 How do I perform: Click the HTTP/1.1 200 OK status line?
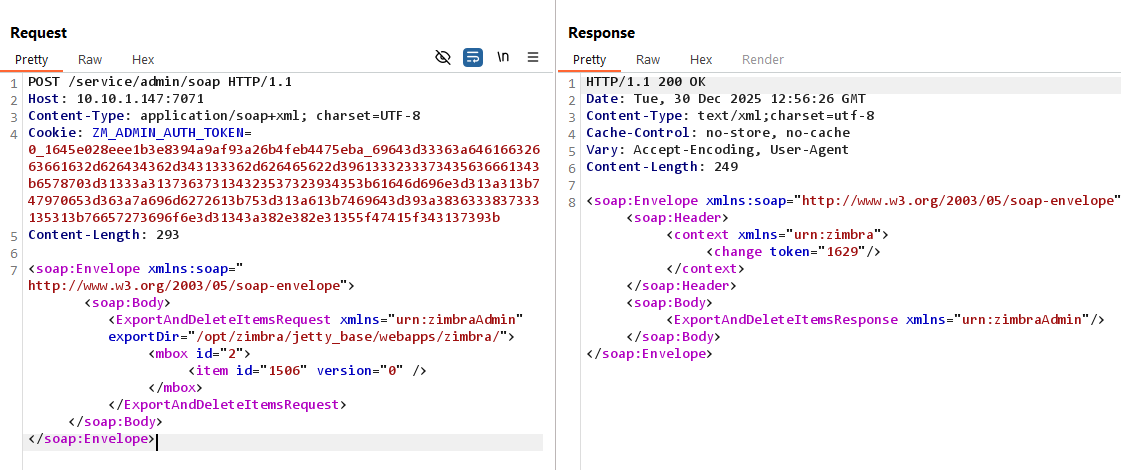coord(646,81)
